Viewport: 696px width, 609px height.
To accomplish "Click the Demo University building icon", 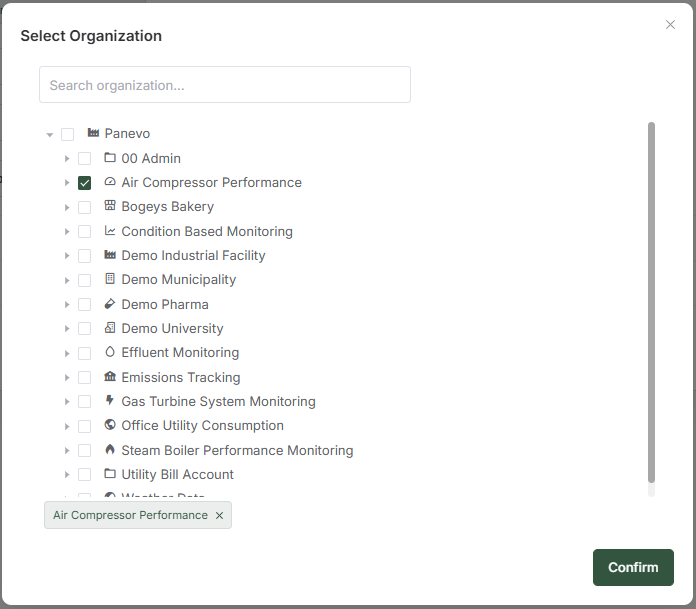I will 110,328.
